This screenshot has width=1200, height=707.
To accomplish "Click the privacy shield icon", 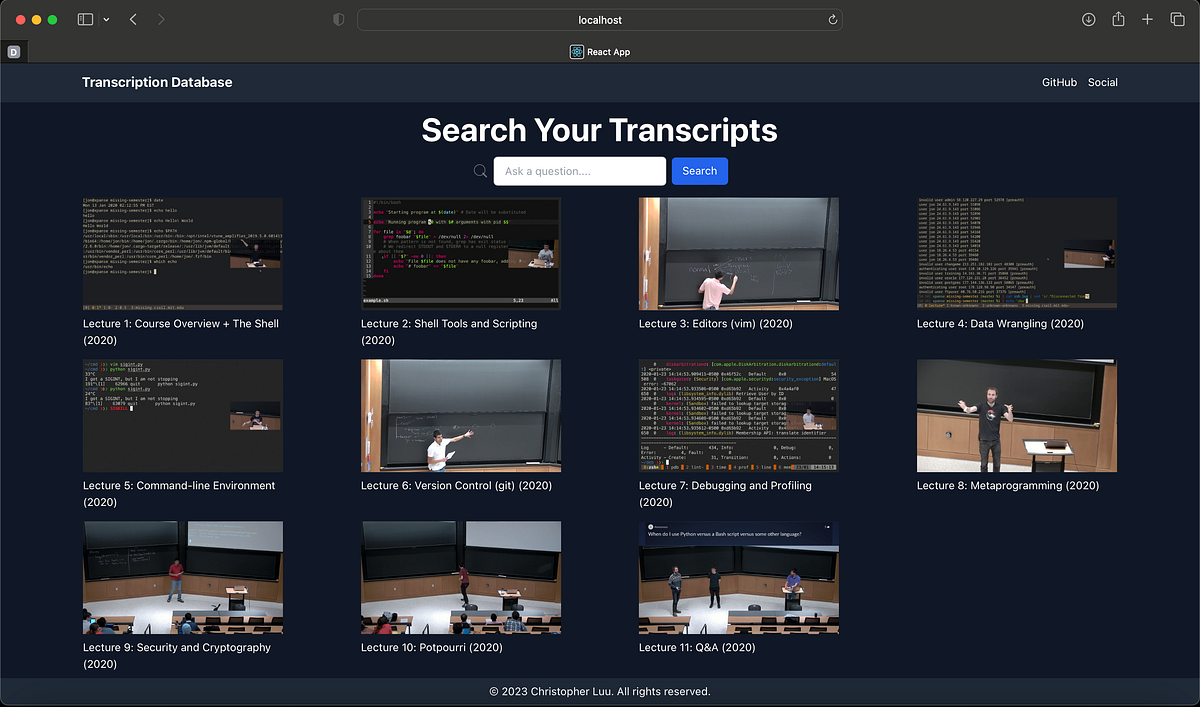I will tap(338, 19).
